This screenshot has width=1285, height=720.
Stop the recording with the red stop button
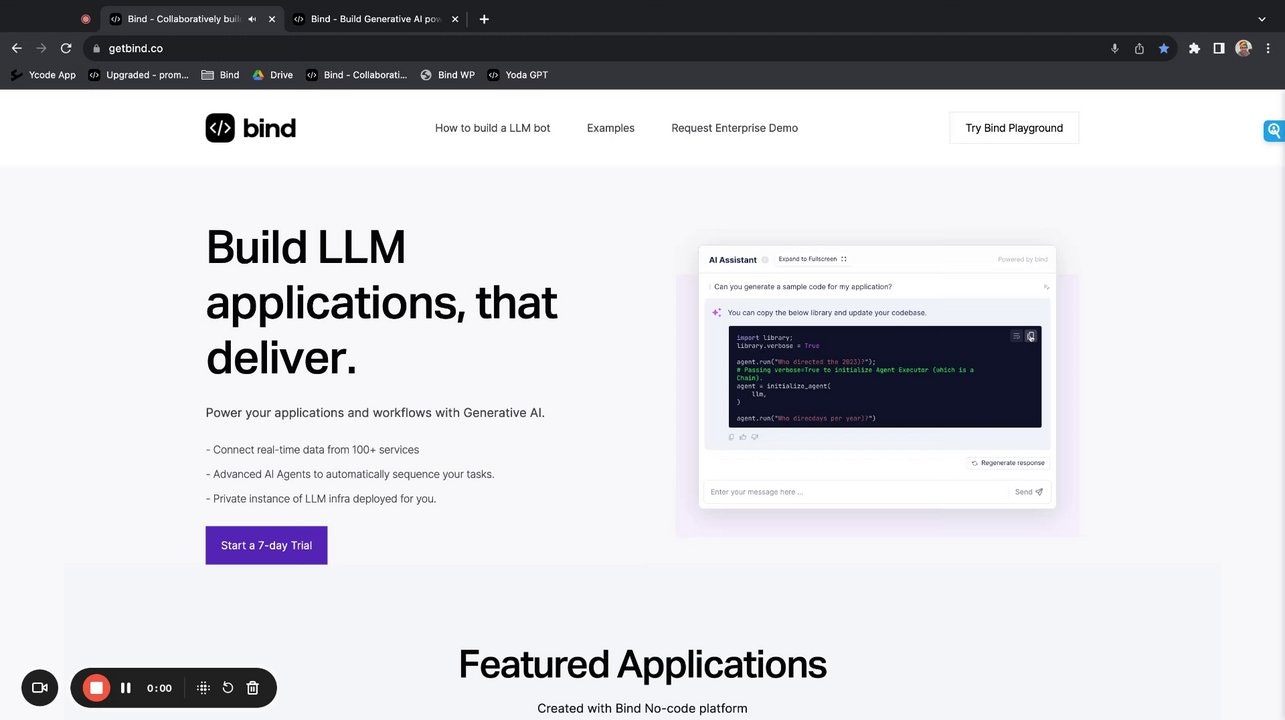click(96, 688)
